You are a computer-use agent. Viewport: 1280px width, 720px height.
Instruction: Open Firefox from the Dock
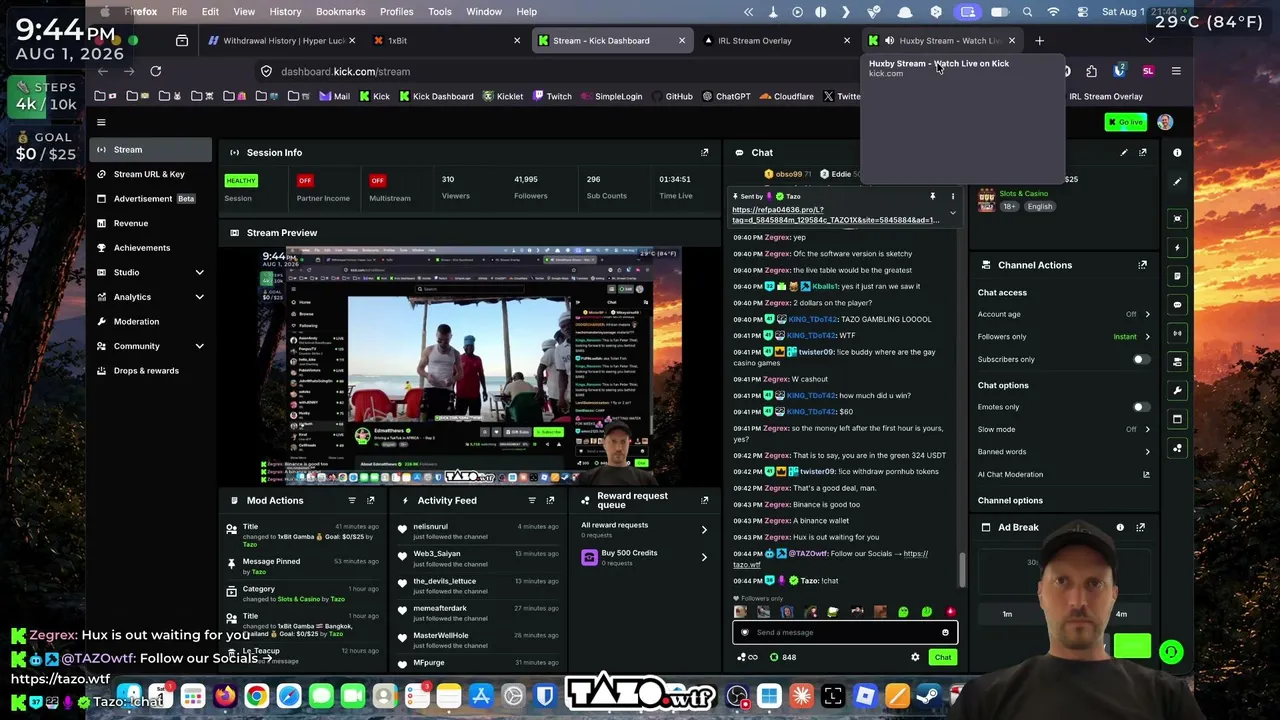[x=224, y=695]
